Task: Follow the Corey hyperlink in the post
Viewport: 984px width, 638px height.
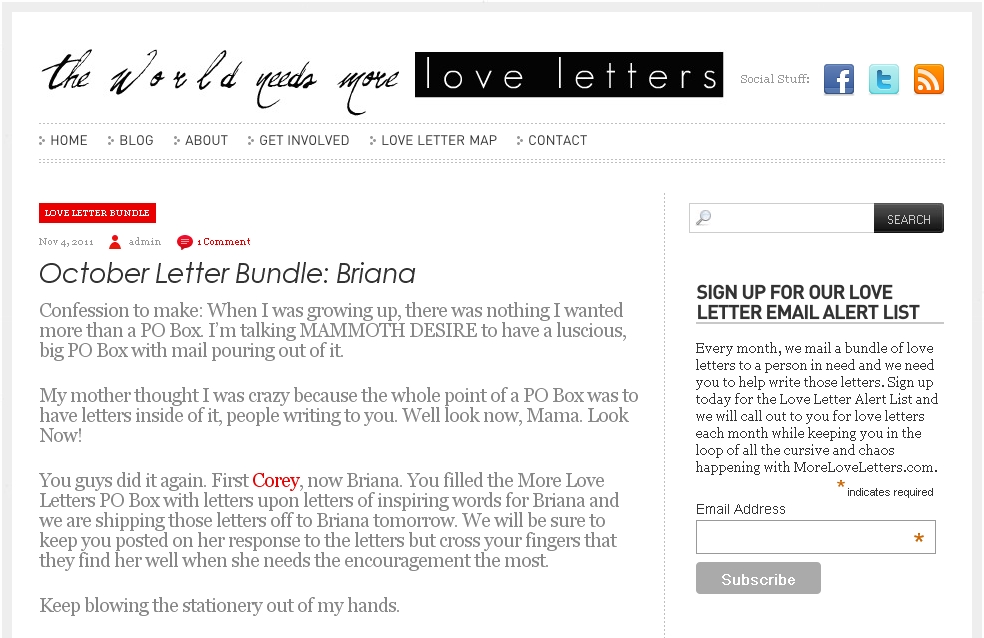Action: [276, 481]
